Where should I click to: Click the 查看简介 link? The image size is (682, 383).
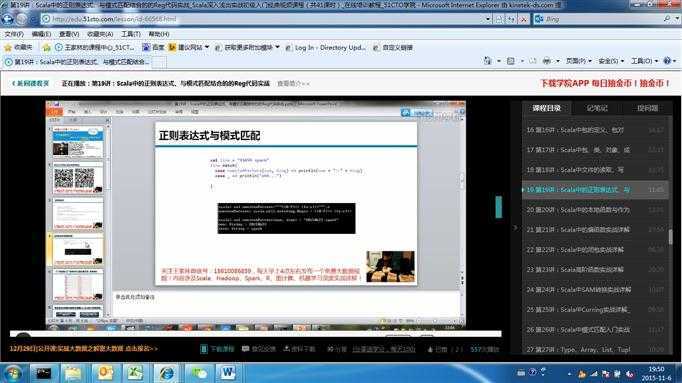(x=294, y=83)
